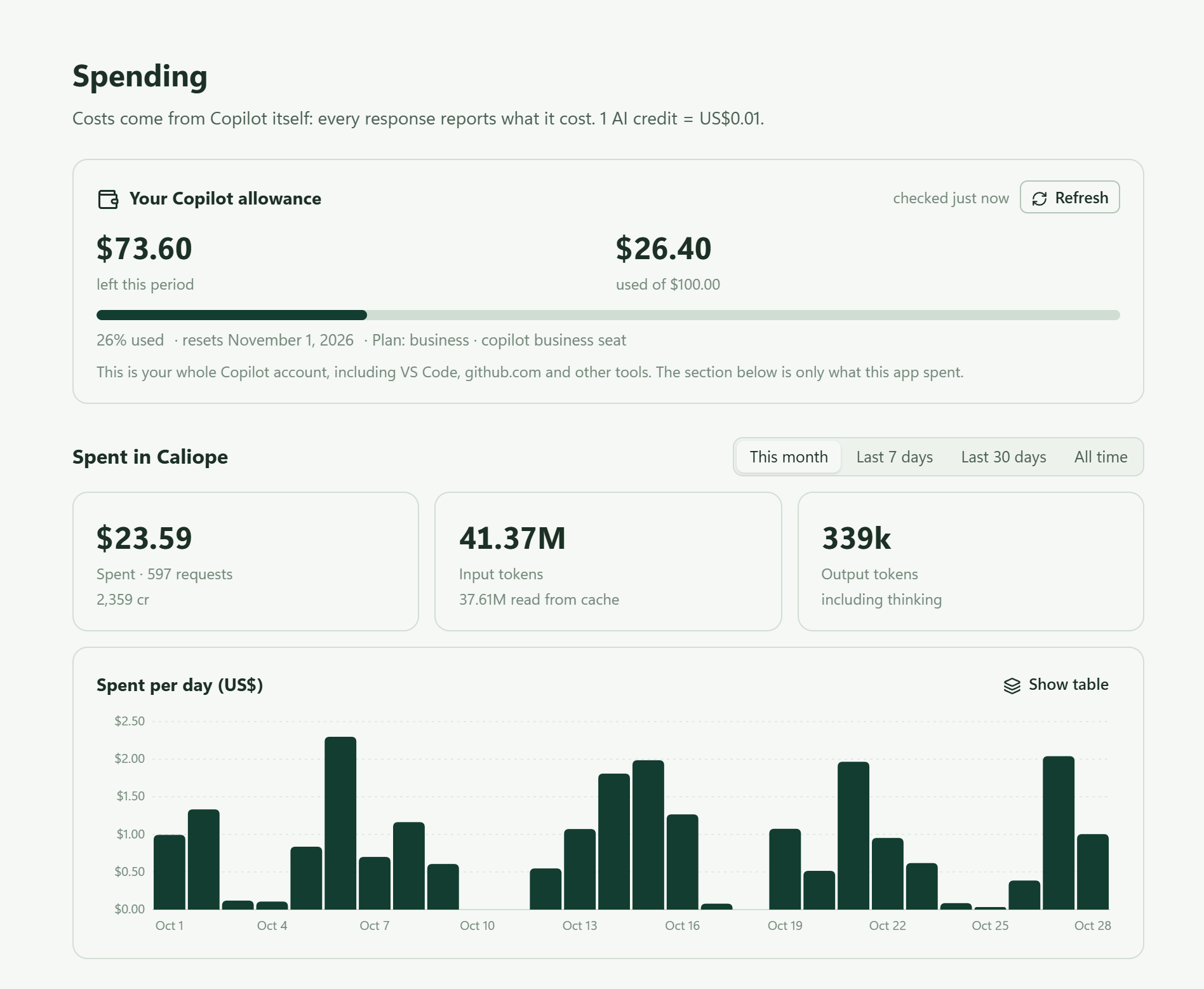
Task: Click the $2.50 y-axis label
Action: tap(130, 721)
